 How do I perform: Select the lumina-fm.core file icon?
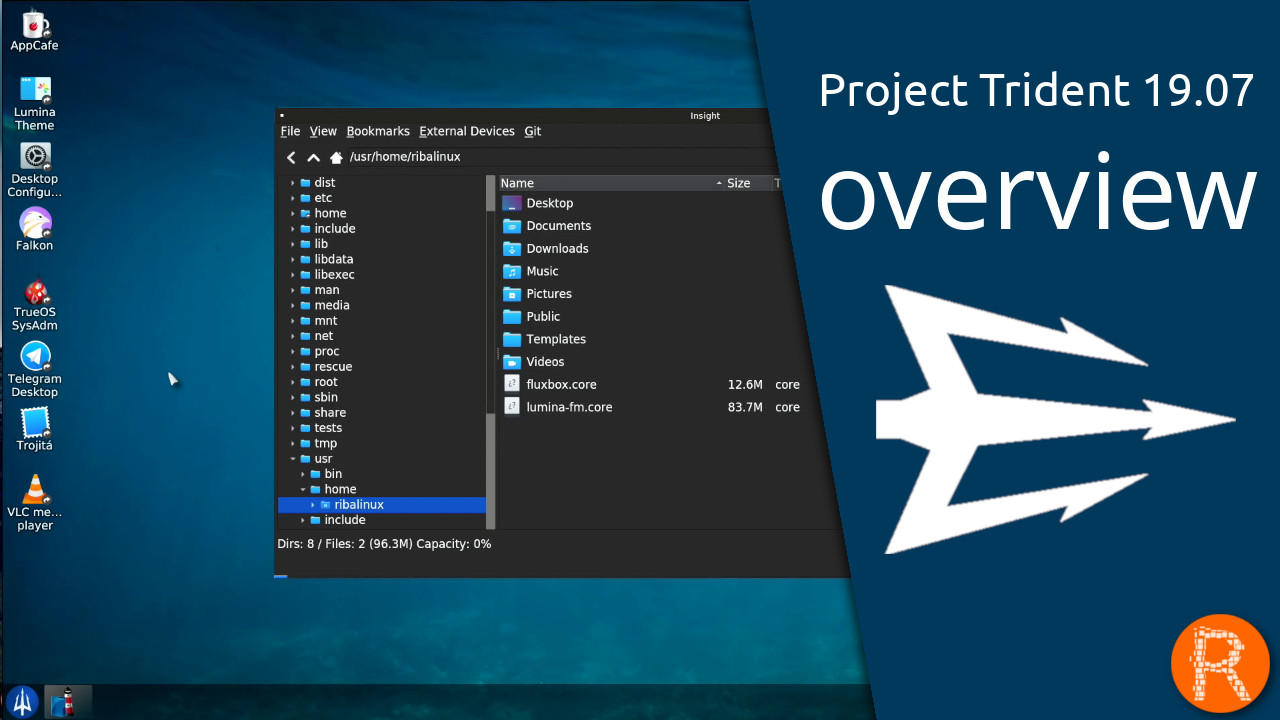[x=512, y=407]
